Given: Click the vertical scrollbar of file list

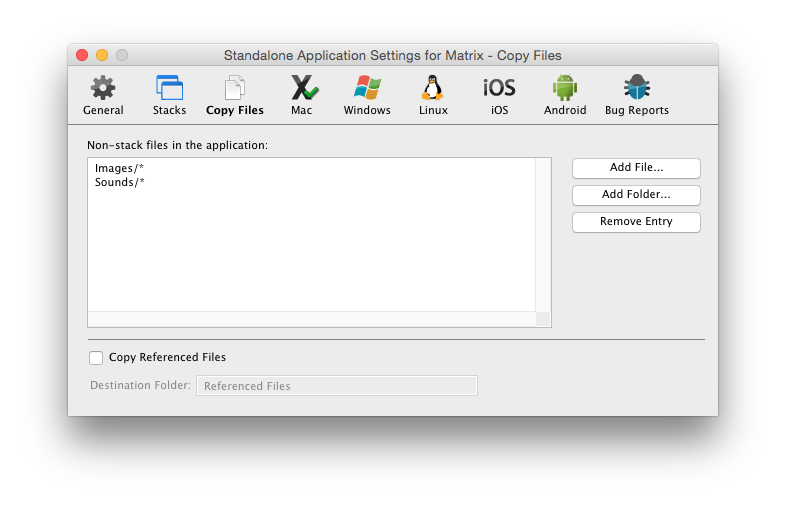Looking at the screenshot, I should tap(543, 235).
